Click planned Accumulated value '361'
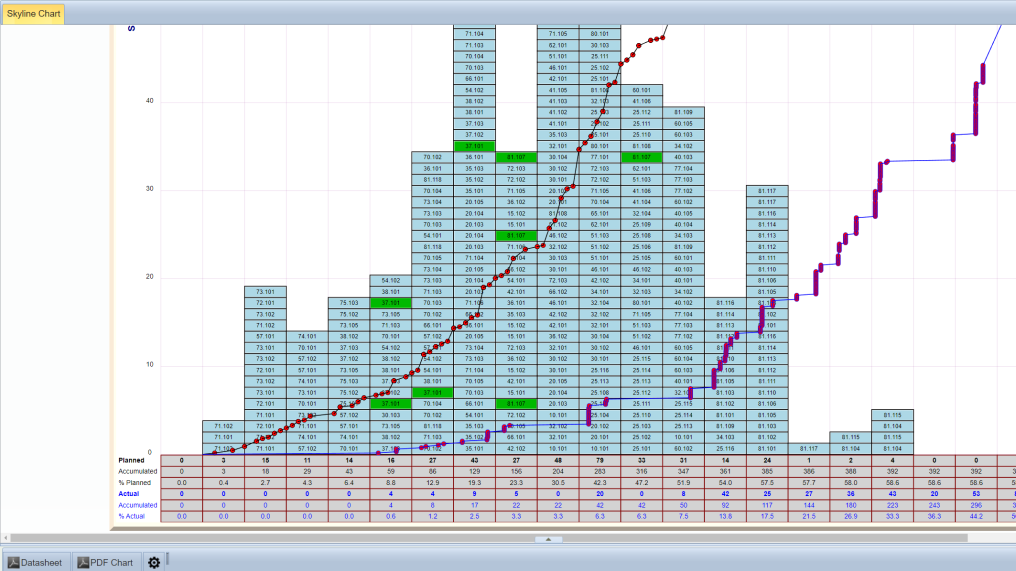The height and width of the screenshot is (571, 1016). pyautogui.click(x=725, y=471)
